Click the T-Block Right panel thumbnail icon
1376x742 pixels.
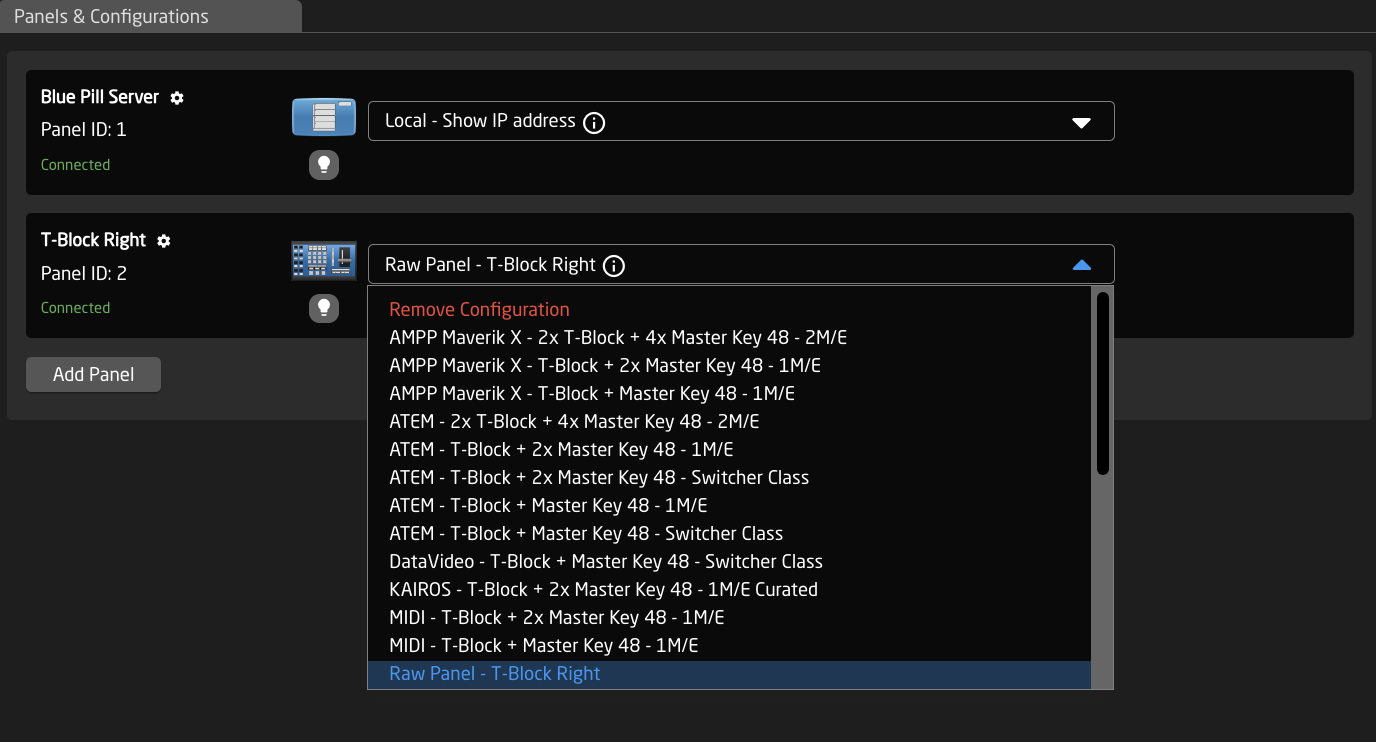tap(323, 261)
